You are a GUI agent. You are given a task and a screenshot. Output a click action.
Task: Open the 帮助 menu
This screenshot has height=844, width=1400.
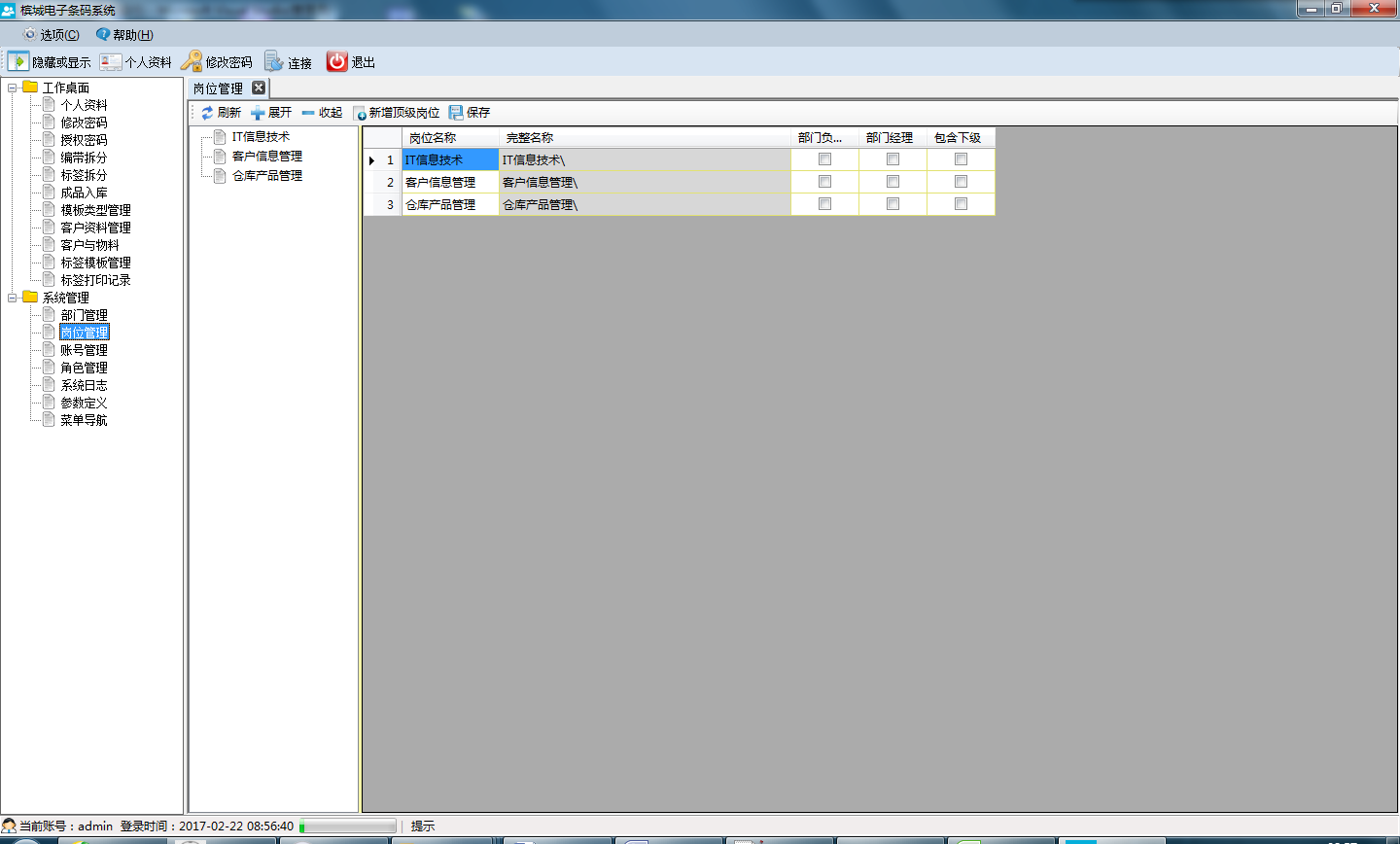pos(124,35)
